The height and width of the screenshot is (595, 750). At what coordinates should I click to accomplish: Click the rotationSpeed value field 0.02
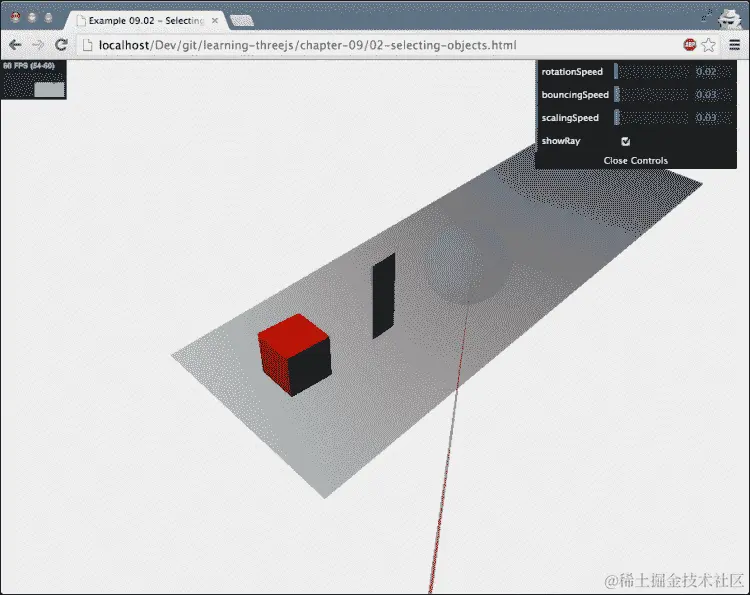713,72
